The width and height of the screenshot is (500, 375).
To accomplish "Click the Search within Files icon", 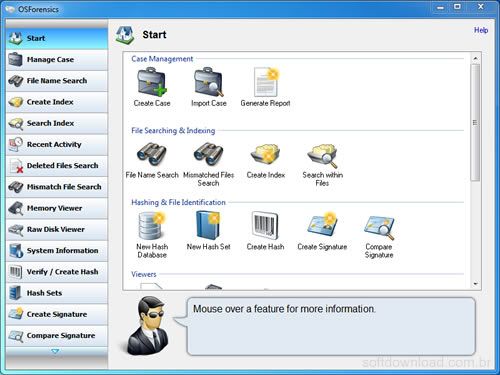I will click(x=322, y=155).
